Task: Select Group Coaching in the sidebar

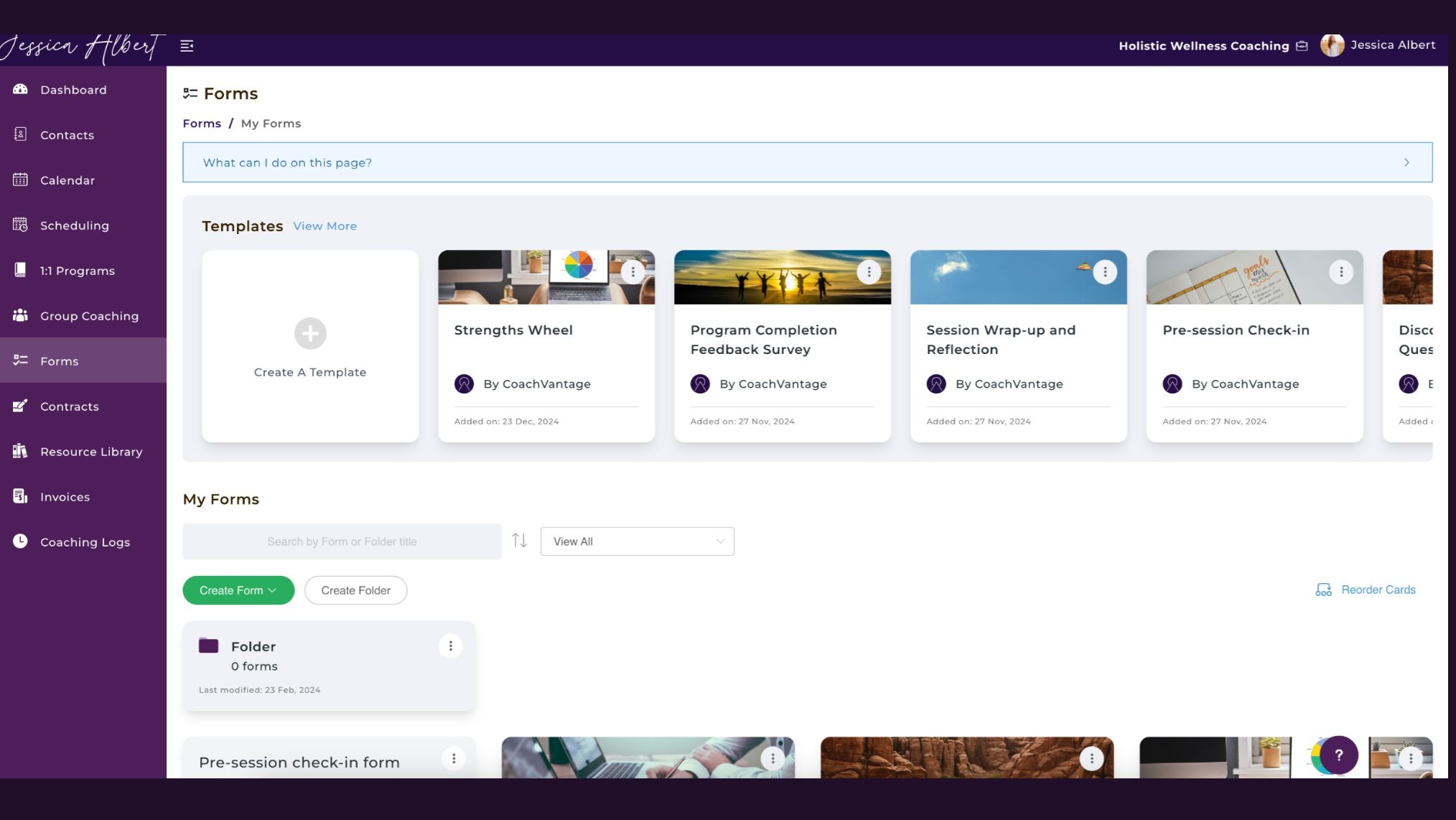Action: pyautogui.click(x=83, y=316)
